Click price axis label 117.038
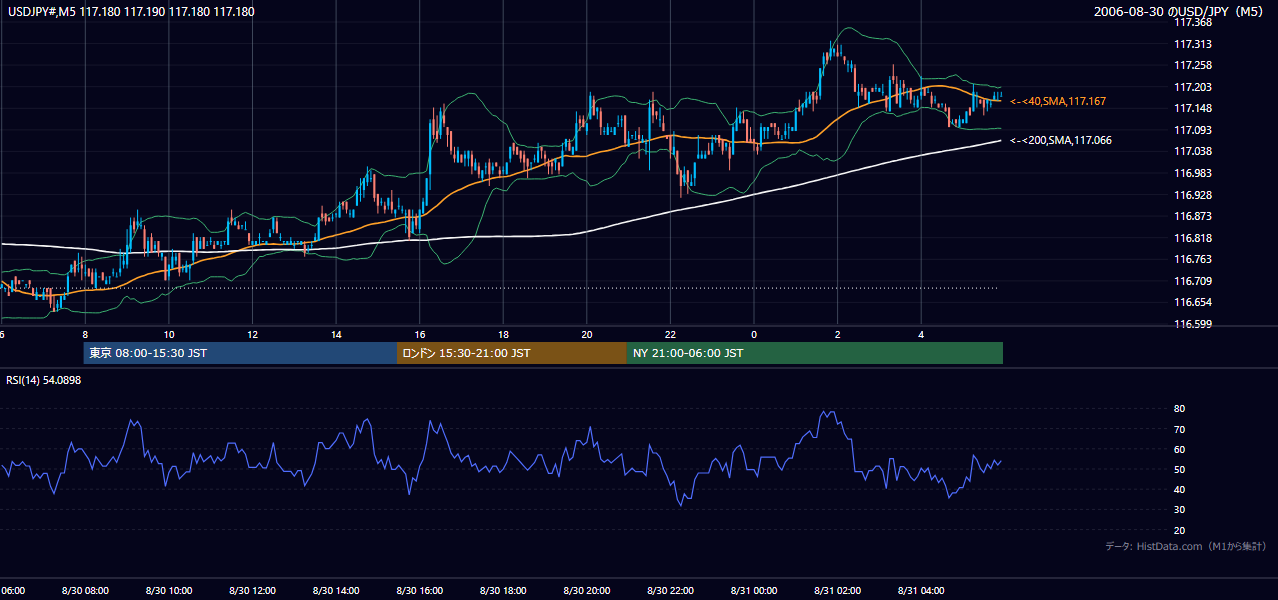 click(1192, 151)
